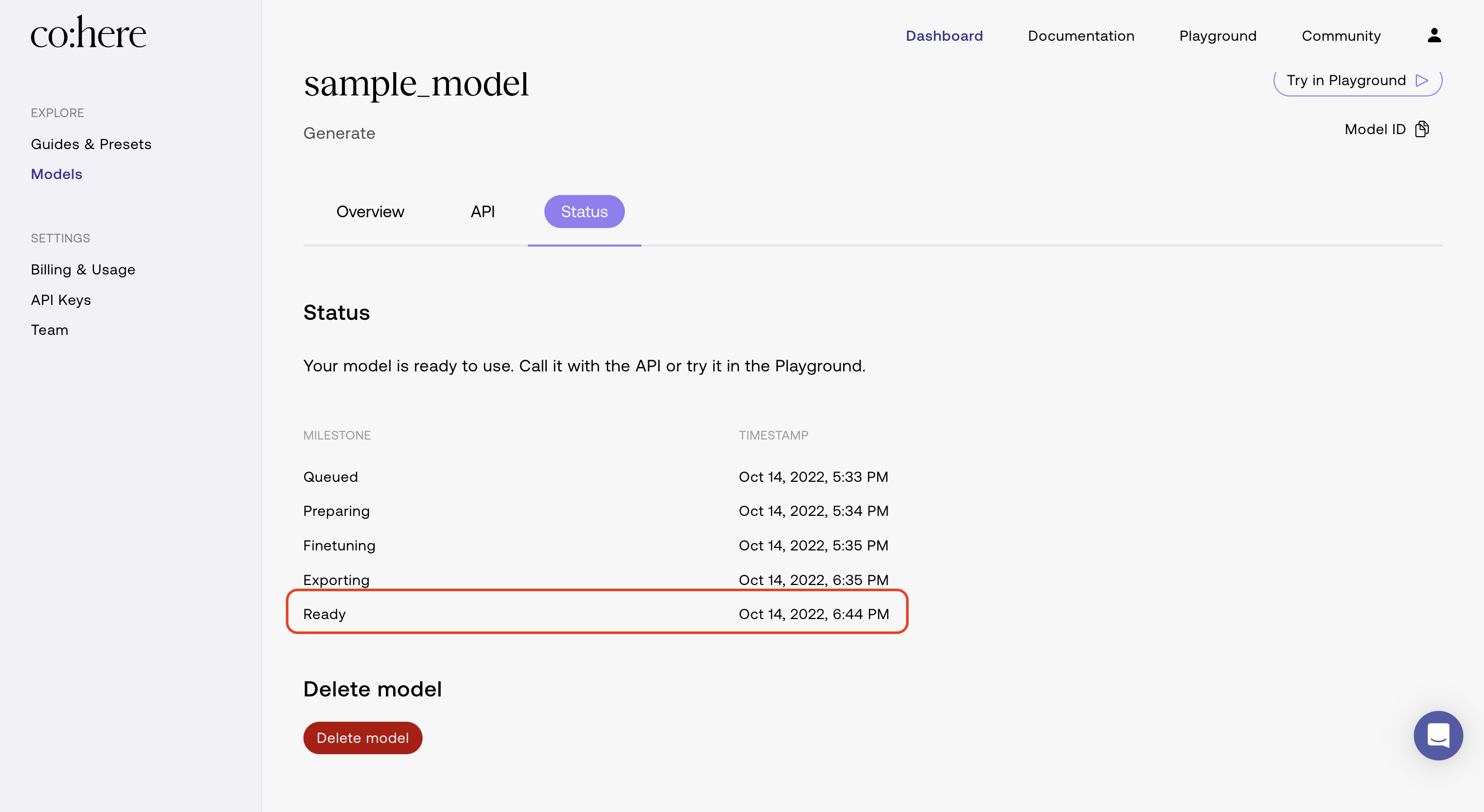Screen dimensions: 1484x812
Task: Open Dashboard in the top navigation
Action: coord(944,36)
